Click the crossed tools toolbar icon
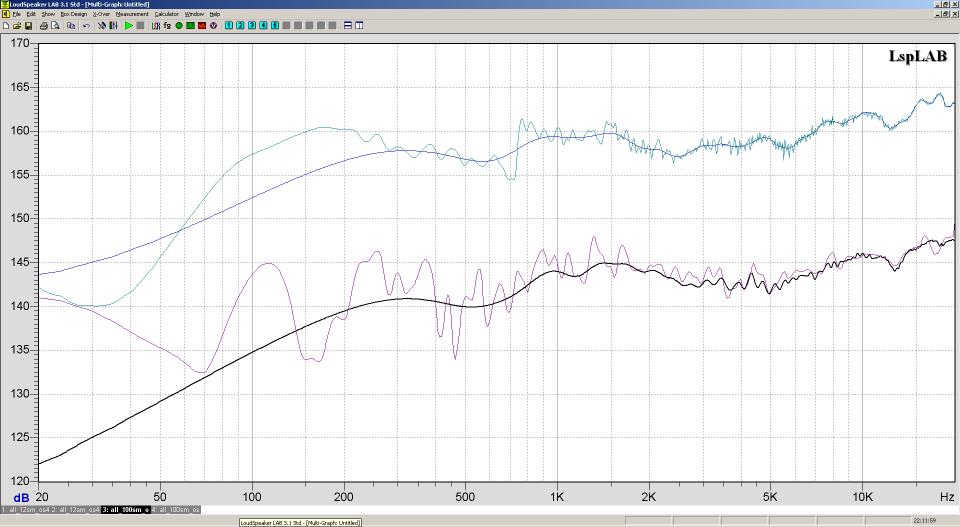The height and width of the screenshot is (527, 960). [102, 26]
